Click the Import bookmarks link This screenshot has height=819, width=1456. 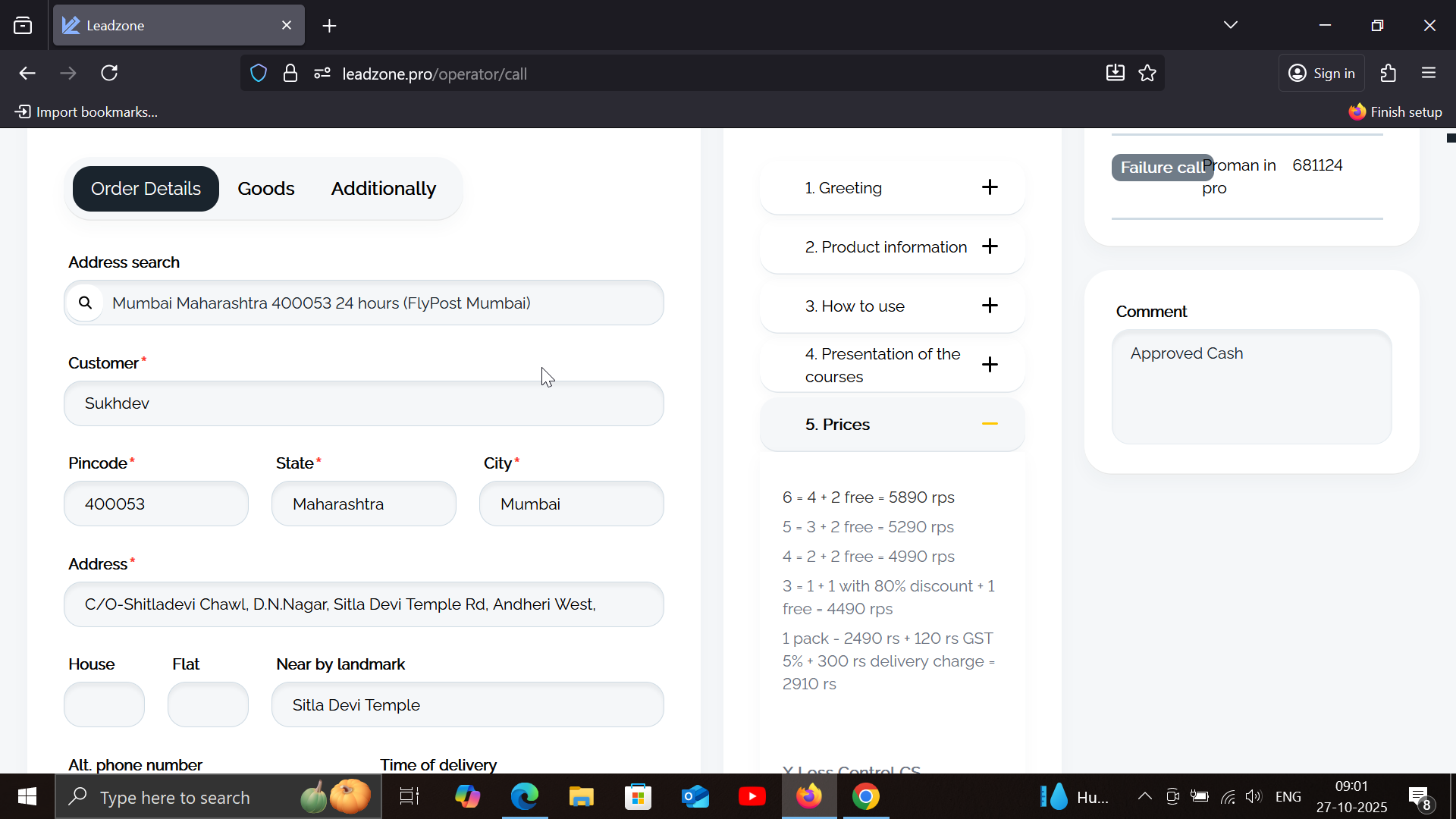pyautogui.click(x=87, y=112)
